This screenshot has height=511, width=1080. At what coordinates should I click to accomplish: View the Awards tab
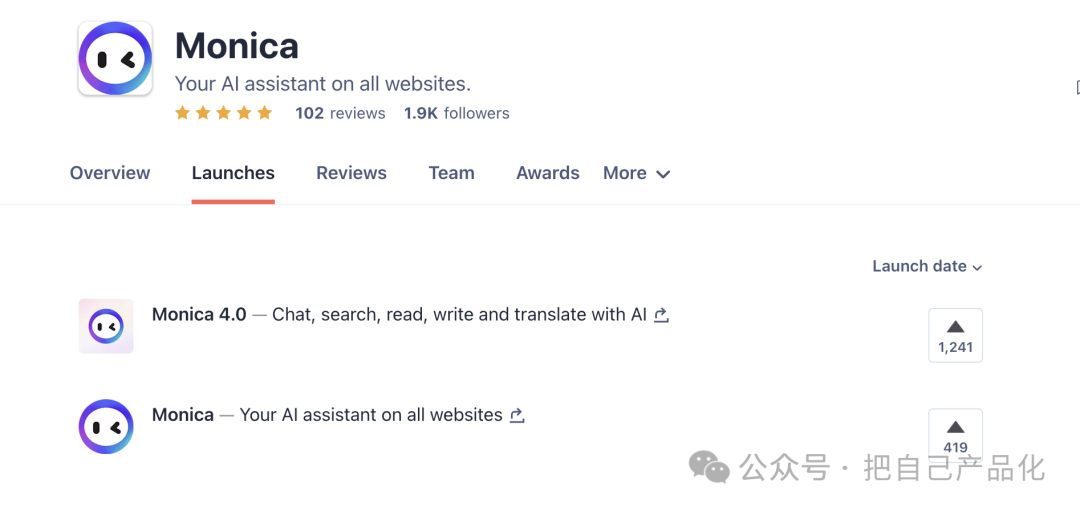pos(548,173)
